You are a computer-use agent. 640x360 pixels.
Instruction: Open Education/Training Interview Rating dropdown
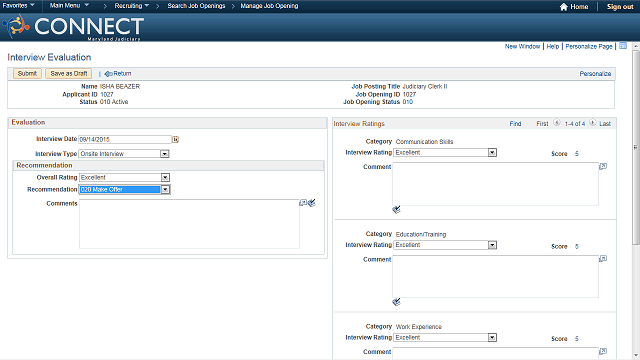(492, 245)
